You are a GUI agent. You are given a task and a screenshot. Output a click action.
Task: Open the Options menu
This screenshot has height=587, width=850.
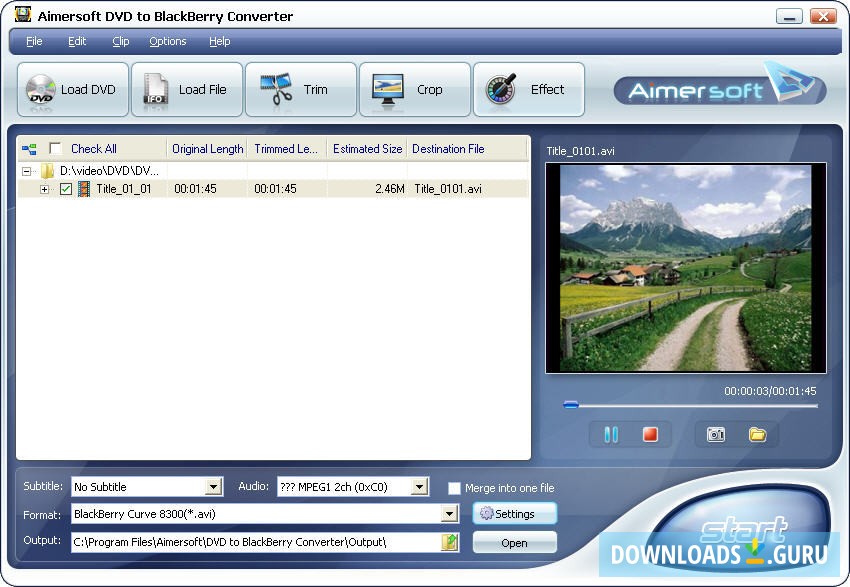pyautogui.click(x=168, y=41)
